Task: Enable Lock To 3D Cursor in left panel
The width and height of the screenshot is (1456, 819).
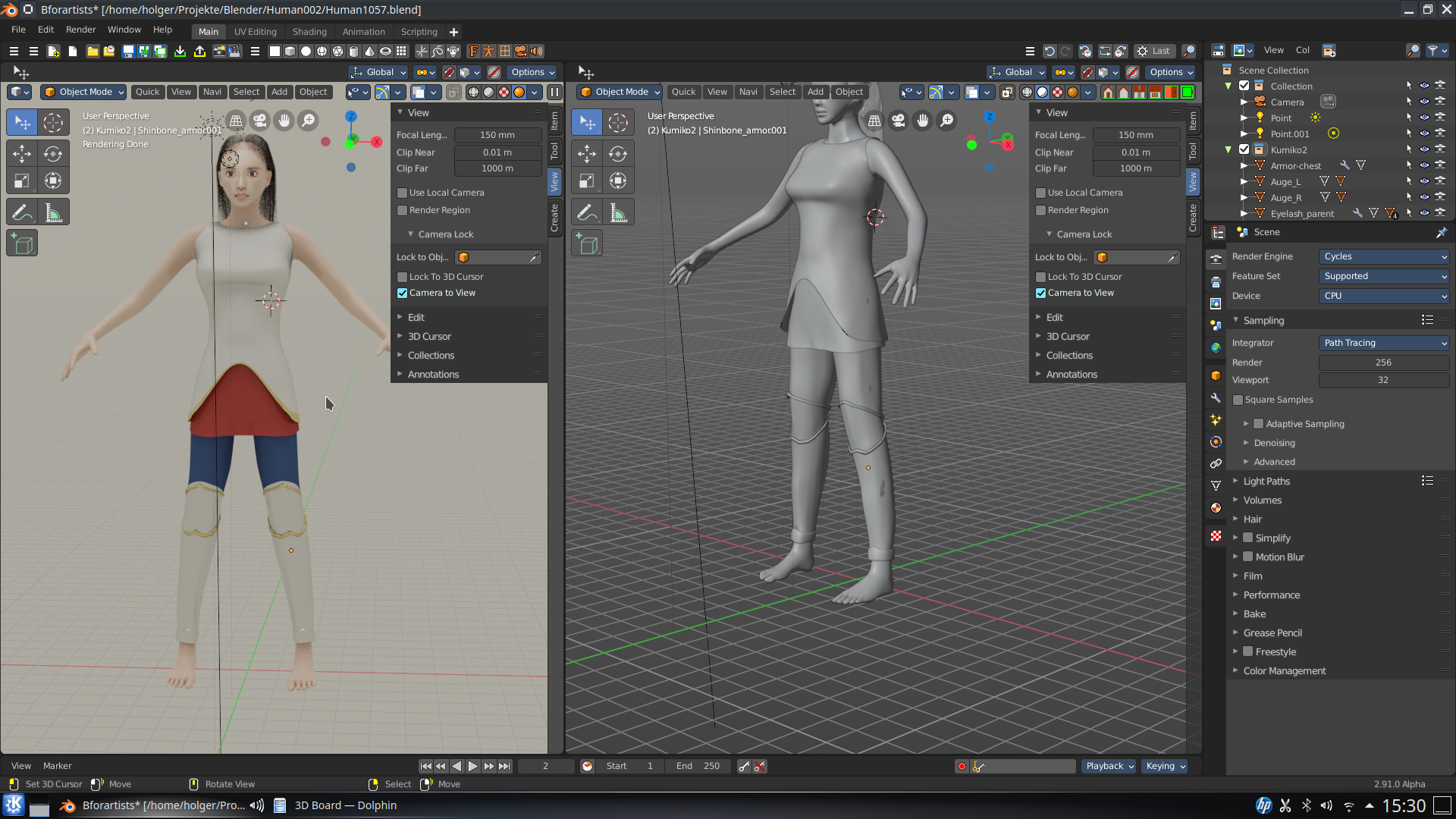Action: pos(403,277)
